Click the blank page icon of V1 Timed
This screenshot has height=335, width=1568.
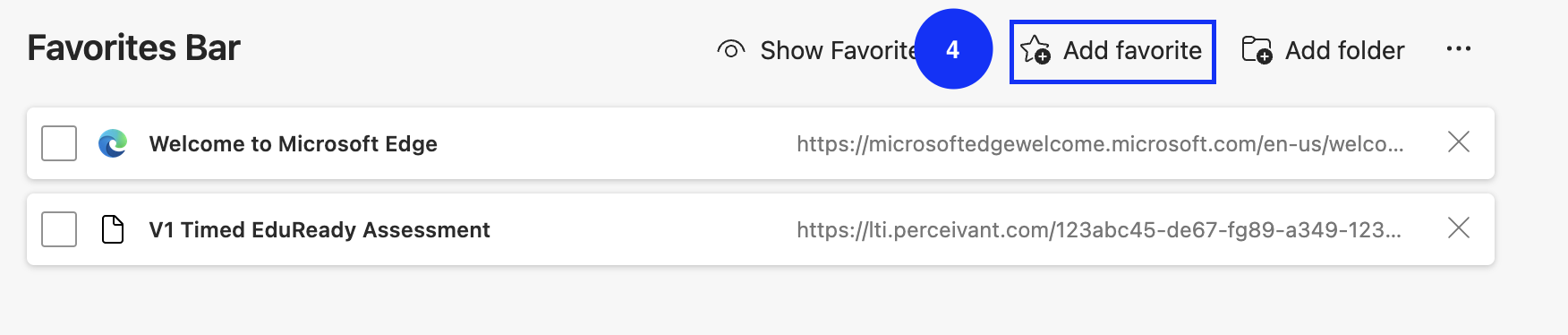tap(113, 229)
